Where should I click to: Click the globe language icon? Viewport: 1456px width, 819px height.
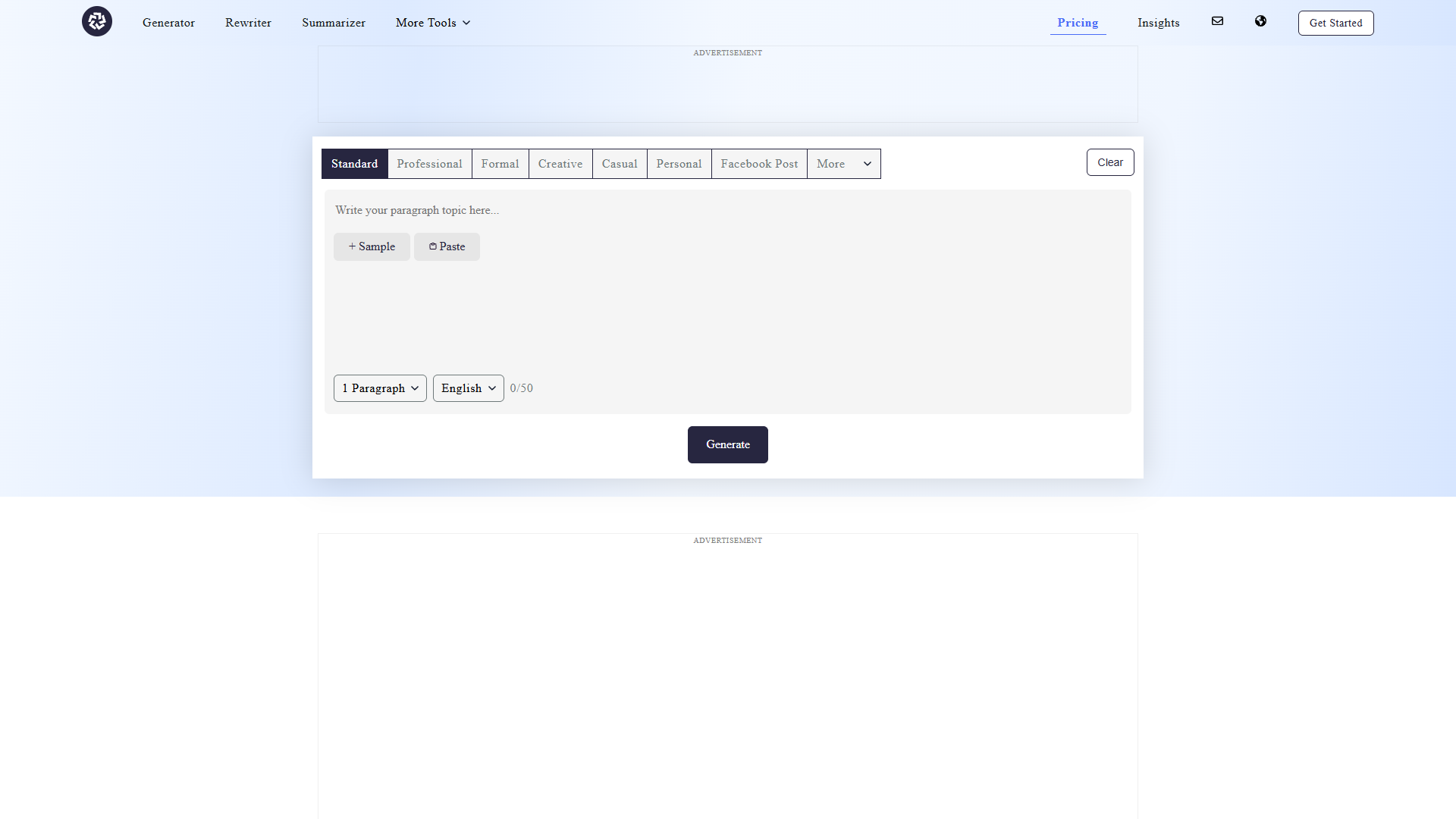pyautogui.click(x=1260, y=21)
